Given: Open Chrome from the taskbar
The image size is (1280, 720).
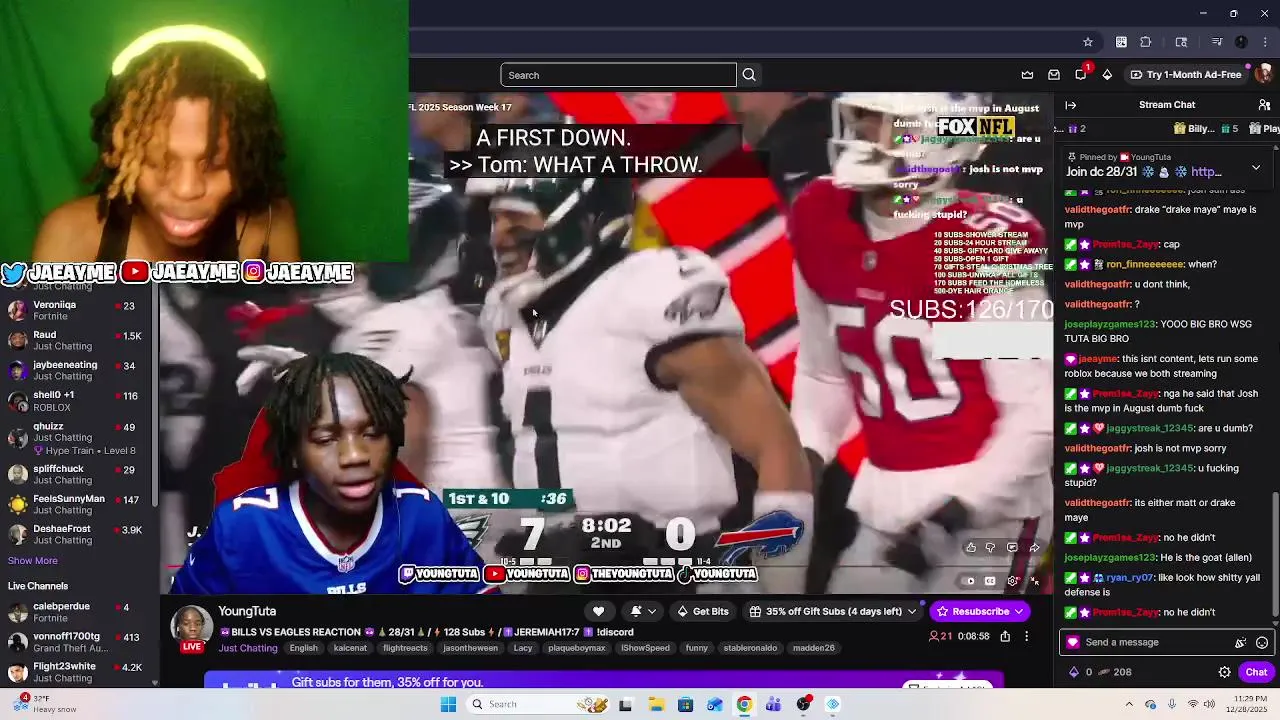Looking at the screenshot, I should (x=744, y=704).
